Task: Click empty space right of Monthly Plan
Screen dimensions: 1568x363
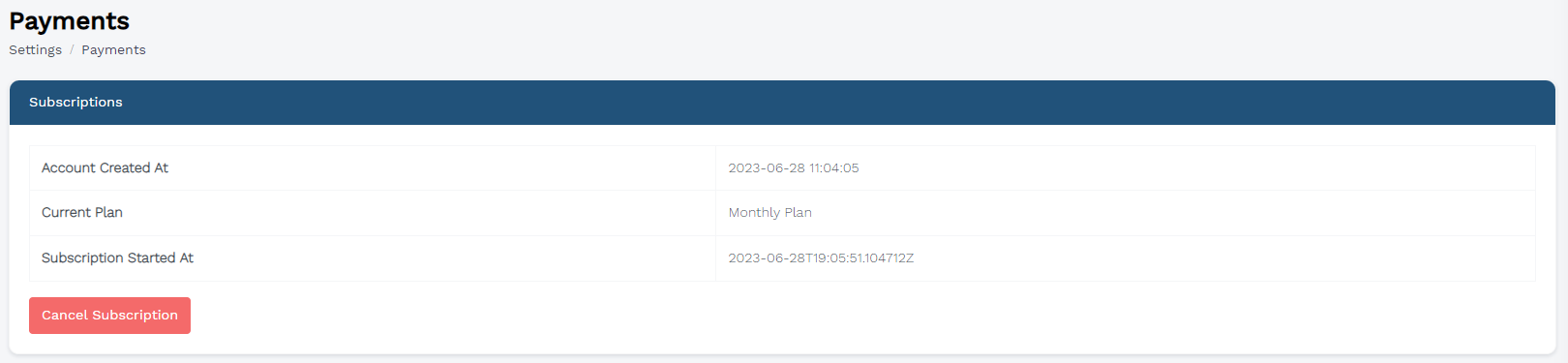Action: [x=1171, y=213]
